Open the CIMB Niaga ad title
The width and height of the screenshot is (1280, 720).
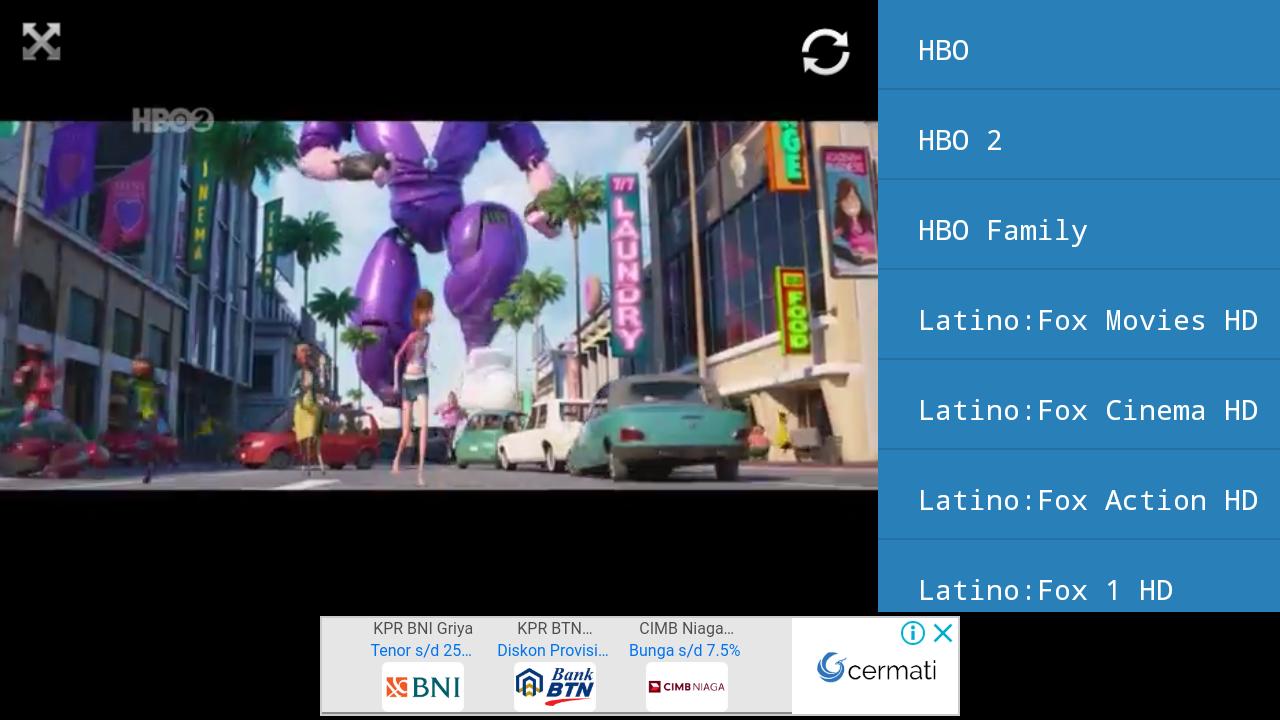pyautogui.click(x=686, y=628)
